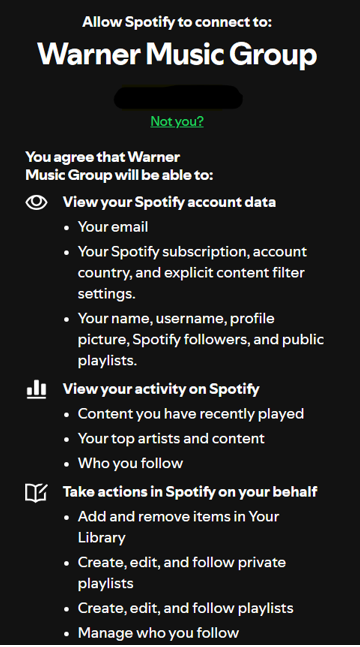Open the 'Not you?' link
Image resolution: width=360 pixels, height=647 pixels.
177,121
